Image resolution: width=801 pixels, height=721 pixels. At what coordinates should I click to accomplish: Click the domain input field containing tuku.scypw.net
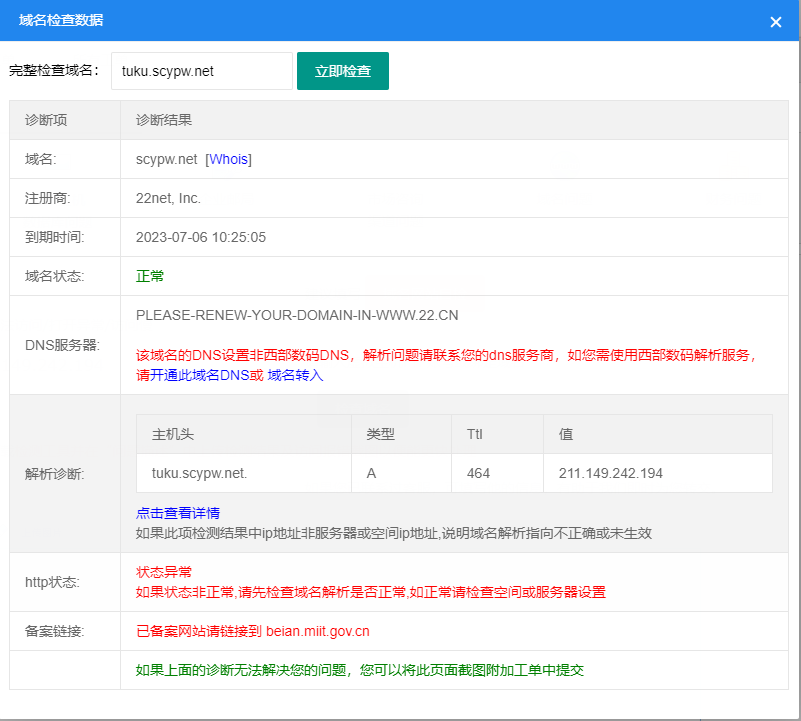(201, 71)
